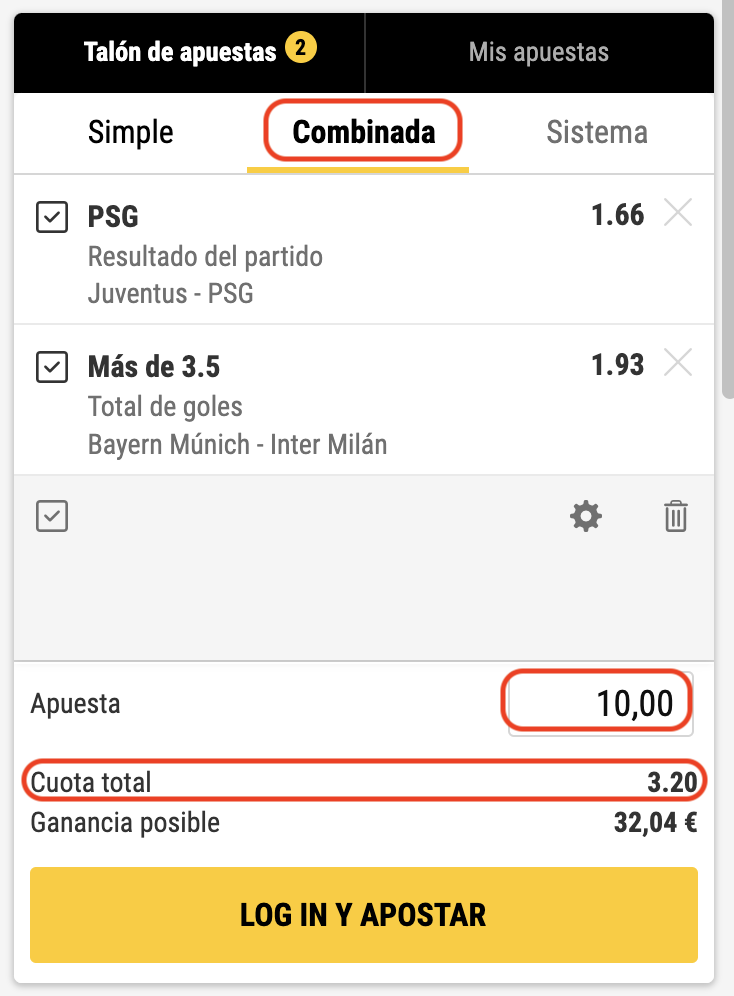Screen dimensions: 734x996
Task: Open the Sistema tab
Action: click(x=597, y=133)
